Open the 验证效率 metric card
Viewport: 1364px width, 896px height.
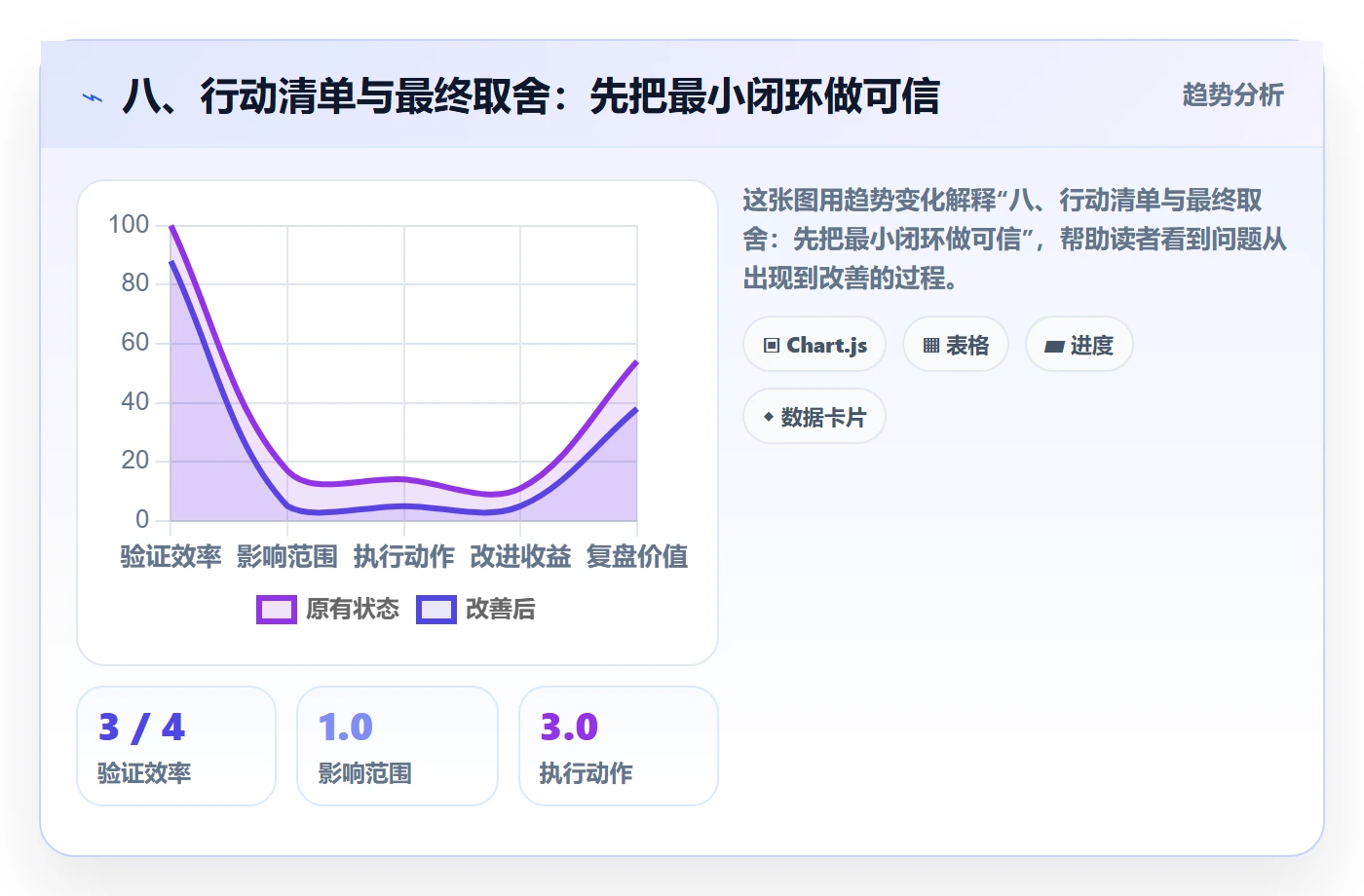pyautogui.click(x=176, y=746)
